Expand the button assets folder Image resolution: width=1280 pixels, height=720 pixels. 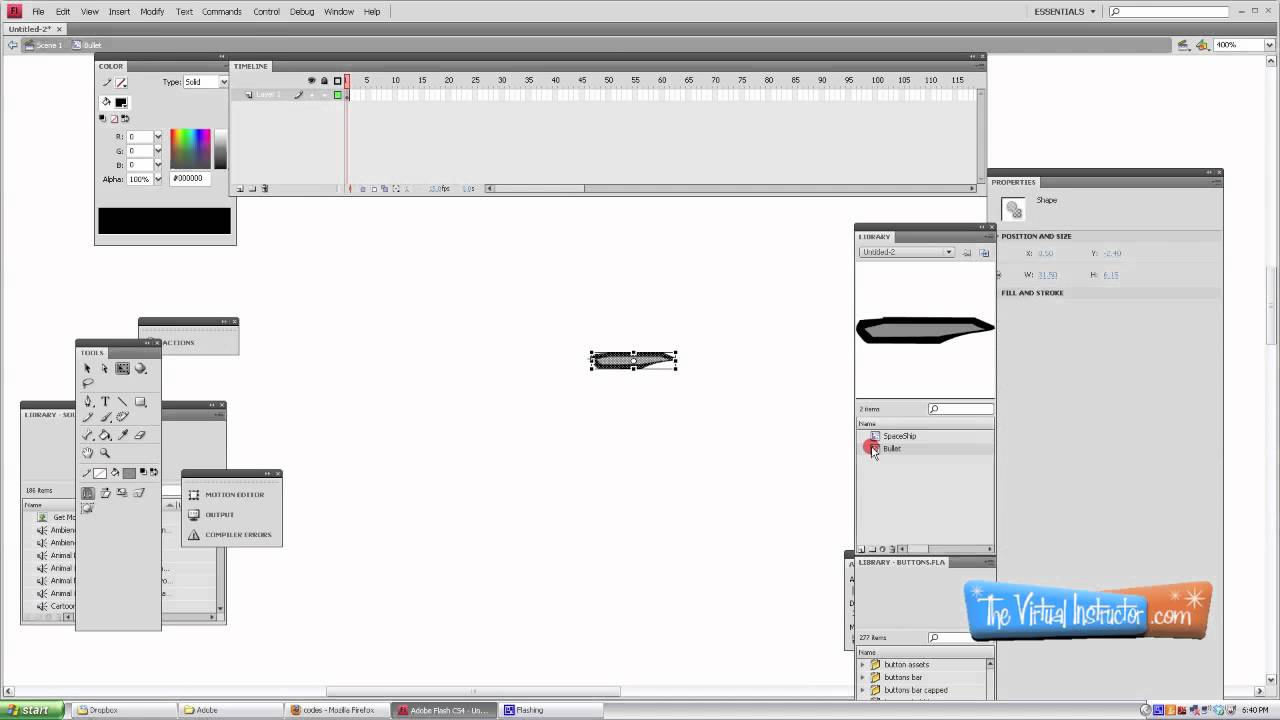click(x=862, y=664)
